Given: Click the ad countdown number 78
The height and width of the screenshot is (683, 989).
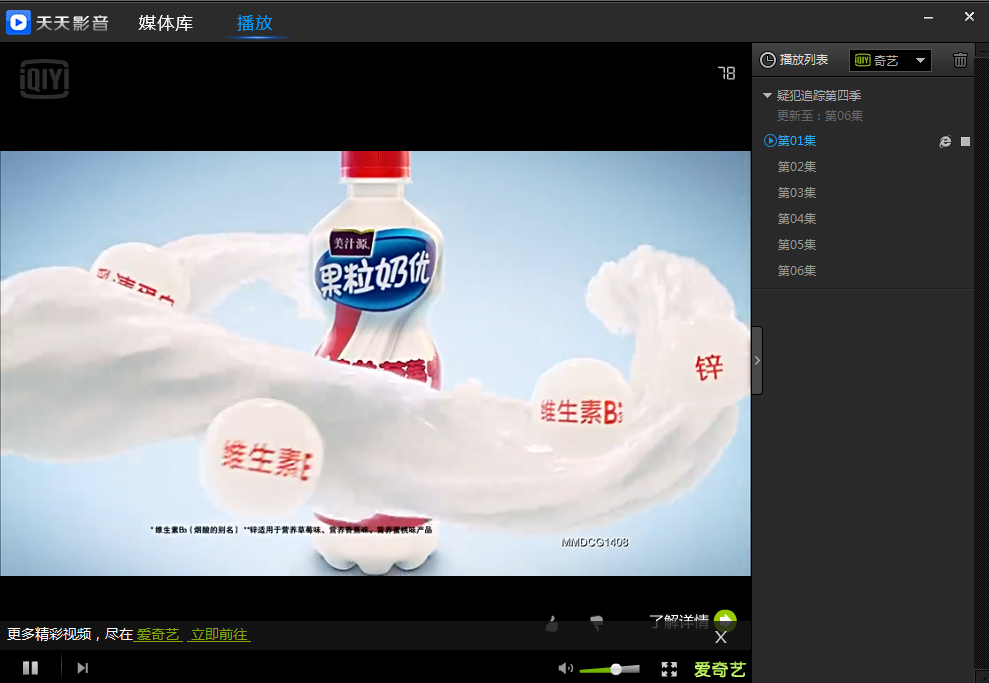Looking at the screenshot, I should 727,74.
